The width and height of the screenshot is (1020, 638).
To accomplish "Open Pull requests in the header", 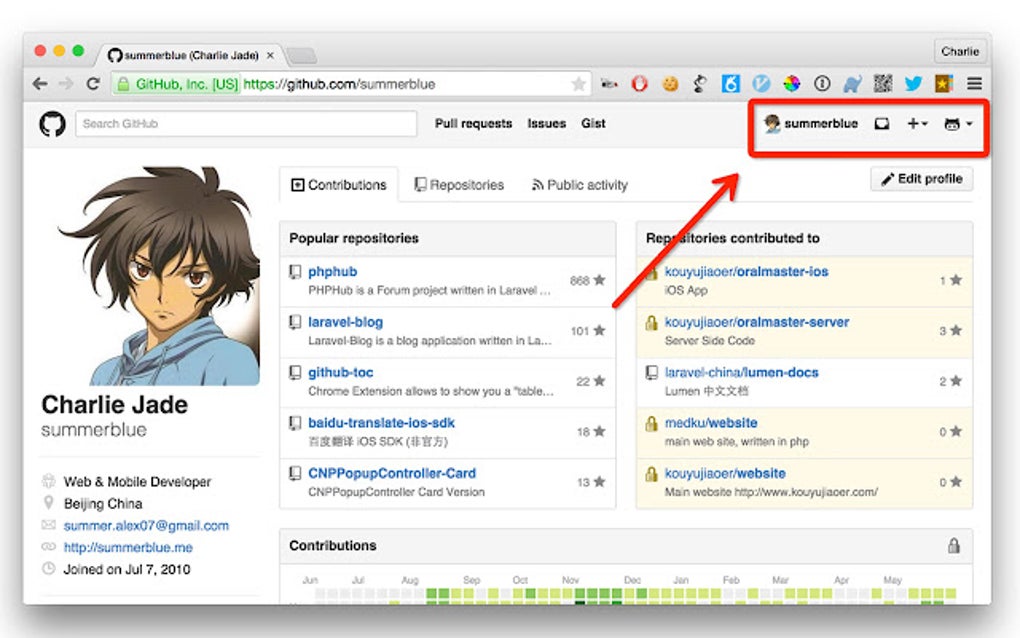I will 474,124.
